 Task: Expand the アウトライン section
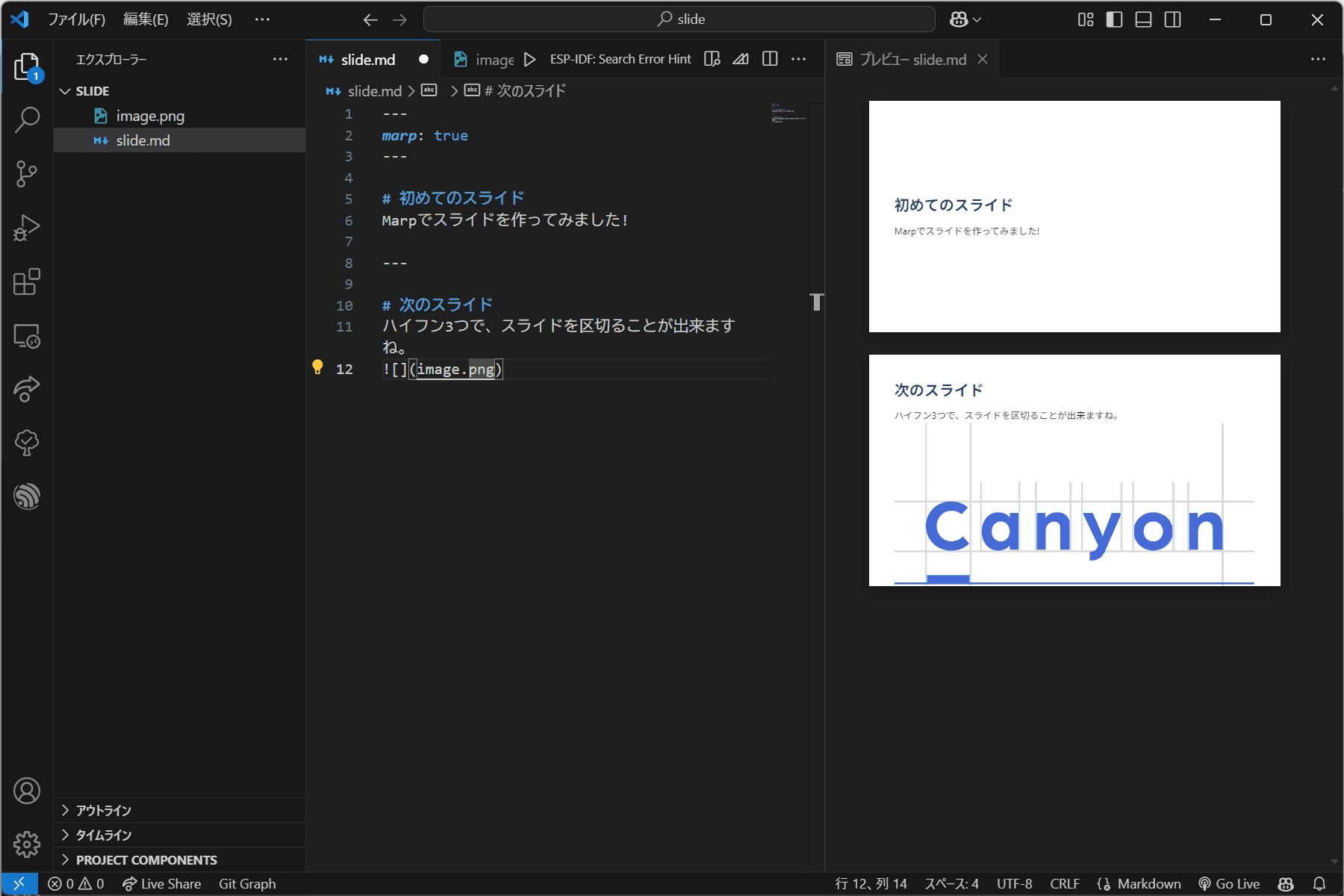[103, 810]
